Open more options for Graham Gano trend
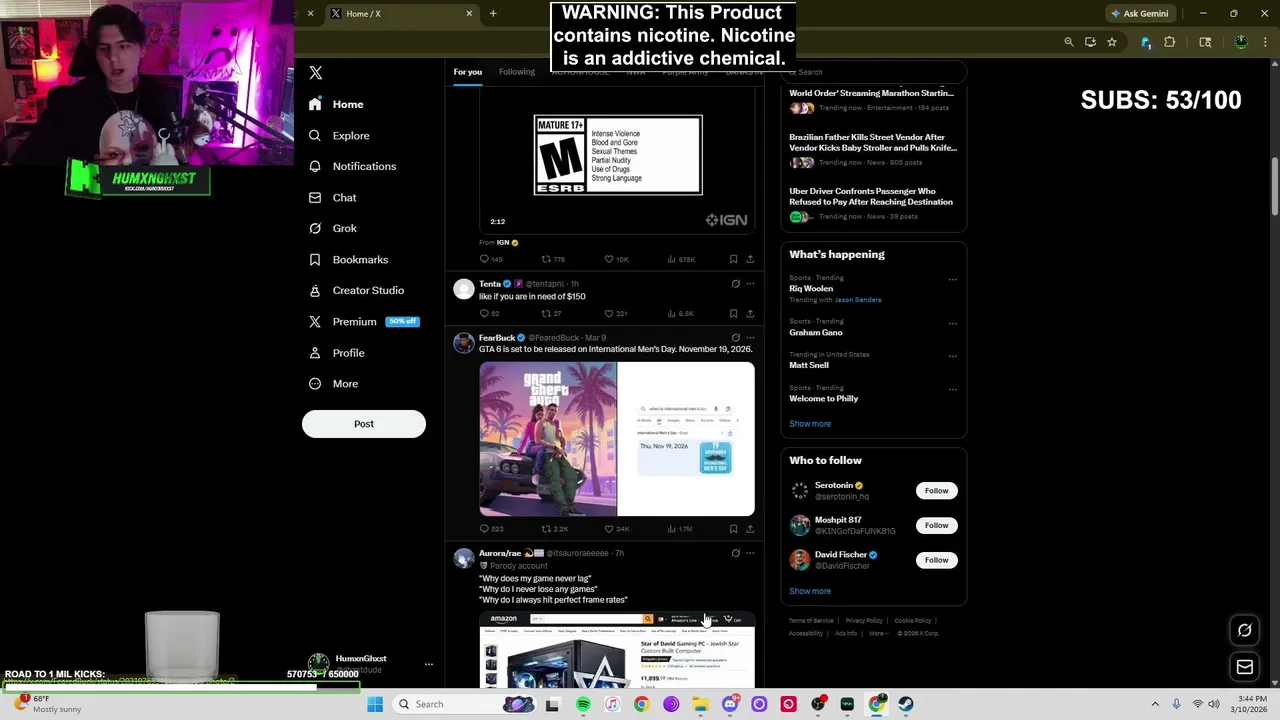The width and height of the screenshot is (1280, 720). pyautogui.click(x=952, y=323)
